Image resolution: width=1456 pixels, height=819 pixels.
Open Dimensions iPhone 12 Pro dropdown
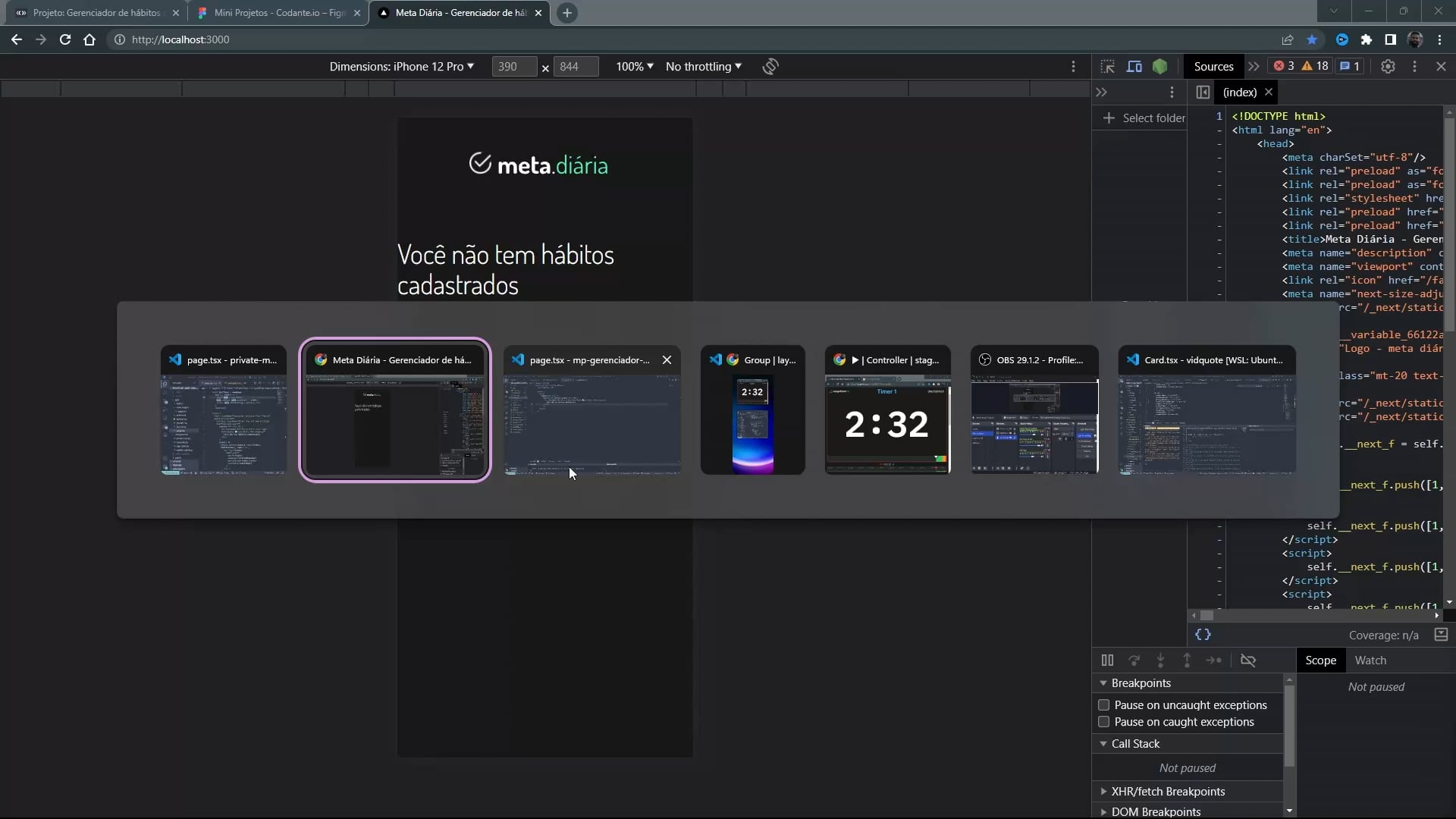pos(401,67)
